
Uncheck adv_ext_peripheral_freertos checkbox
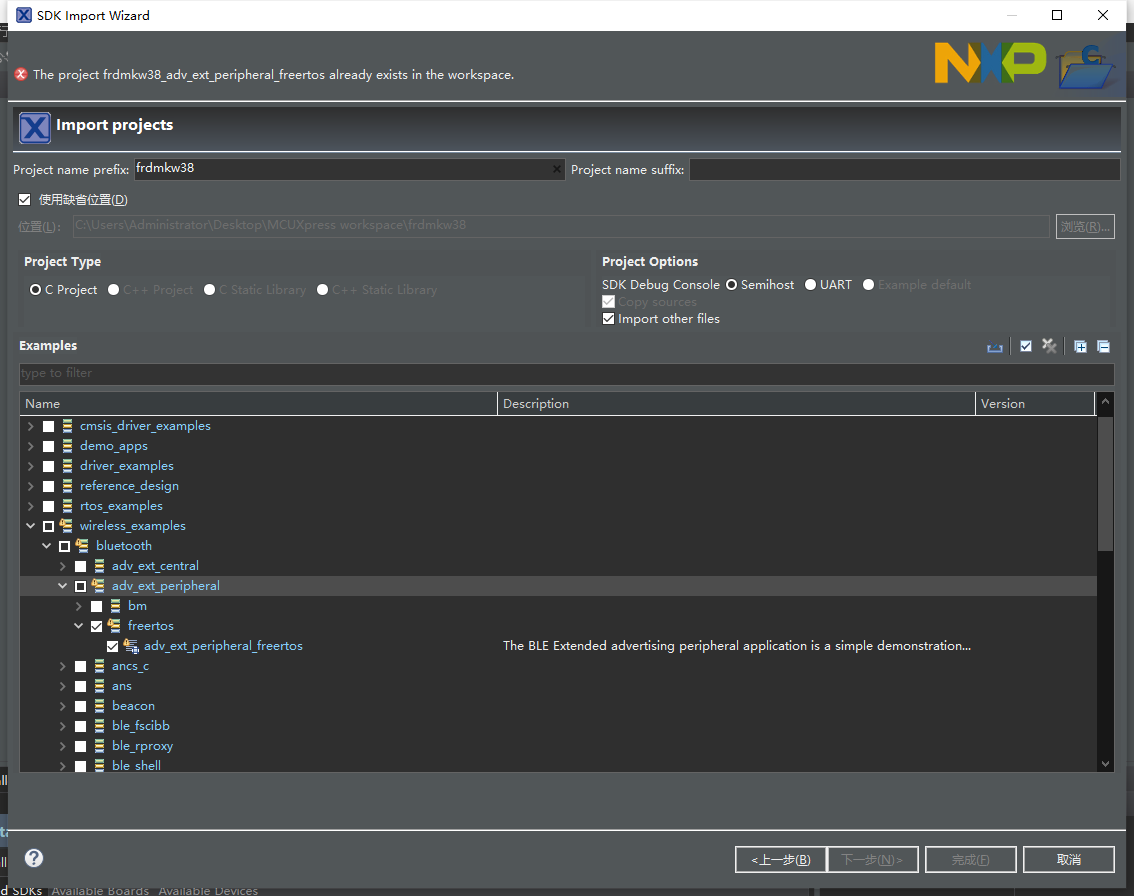click(112, 647)
